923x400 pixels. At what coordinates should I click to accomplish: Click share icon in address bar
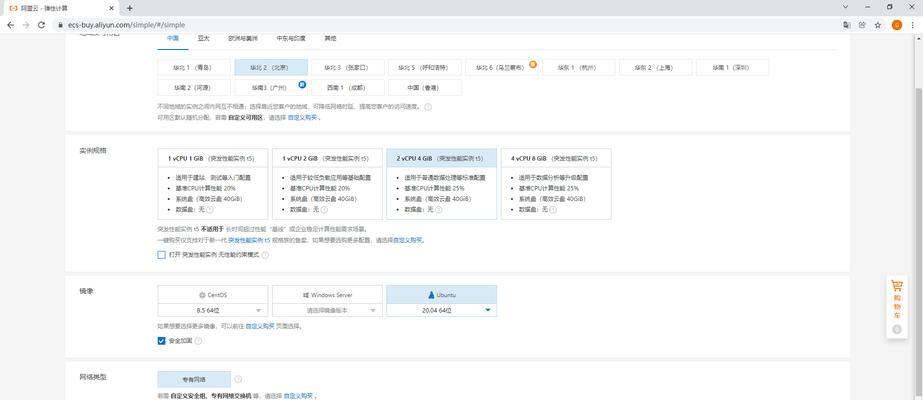point(862,25)
